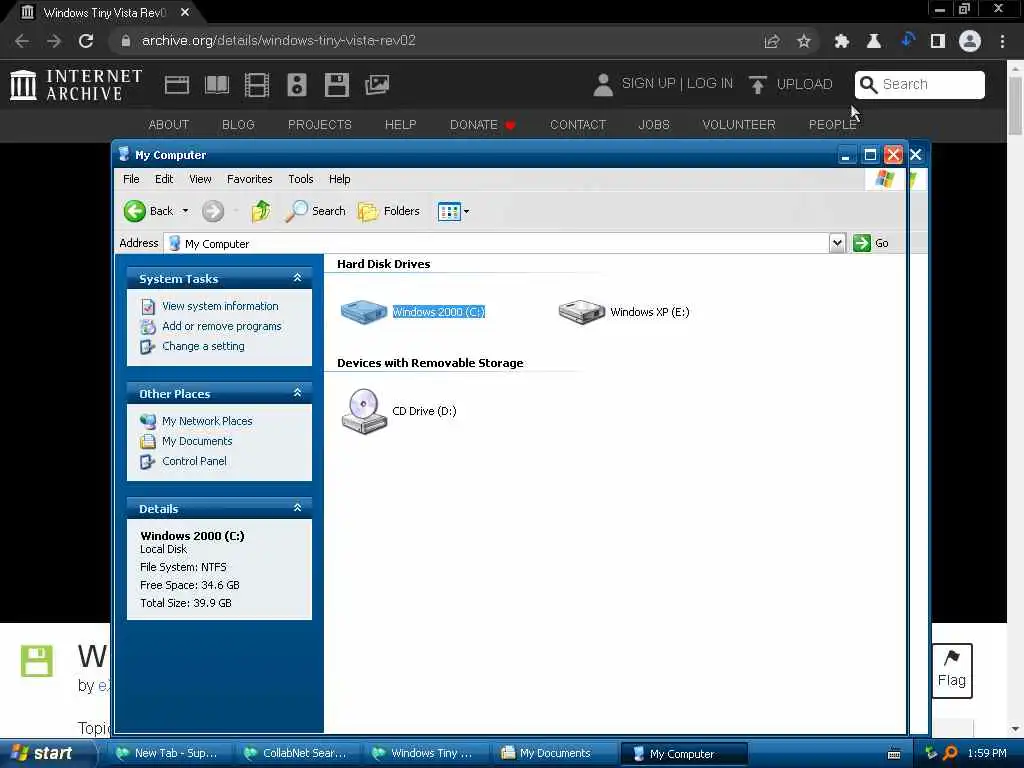The width and height of the screenshot is (1024, 768).
Task: Click the UPLOAD link
Action: point(790,84)
